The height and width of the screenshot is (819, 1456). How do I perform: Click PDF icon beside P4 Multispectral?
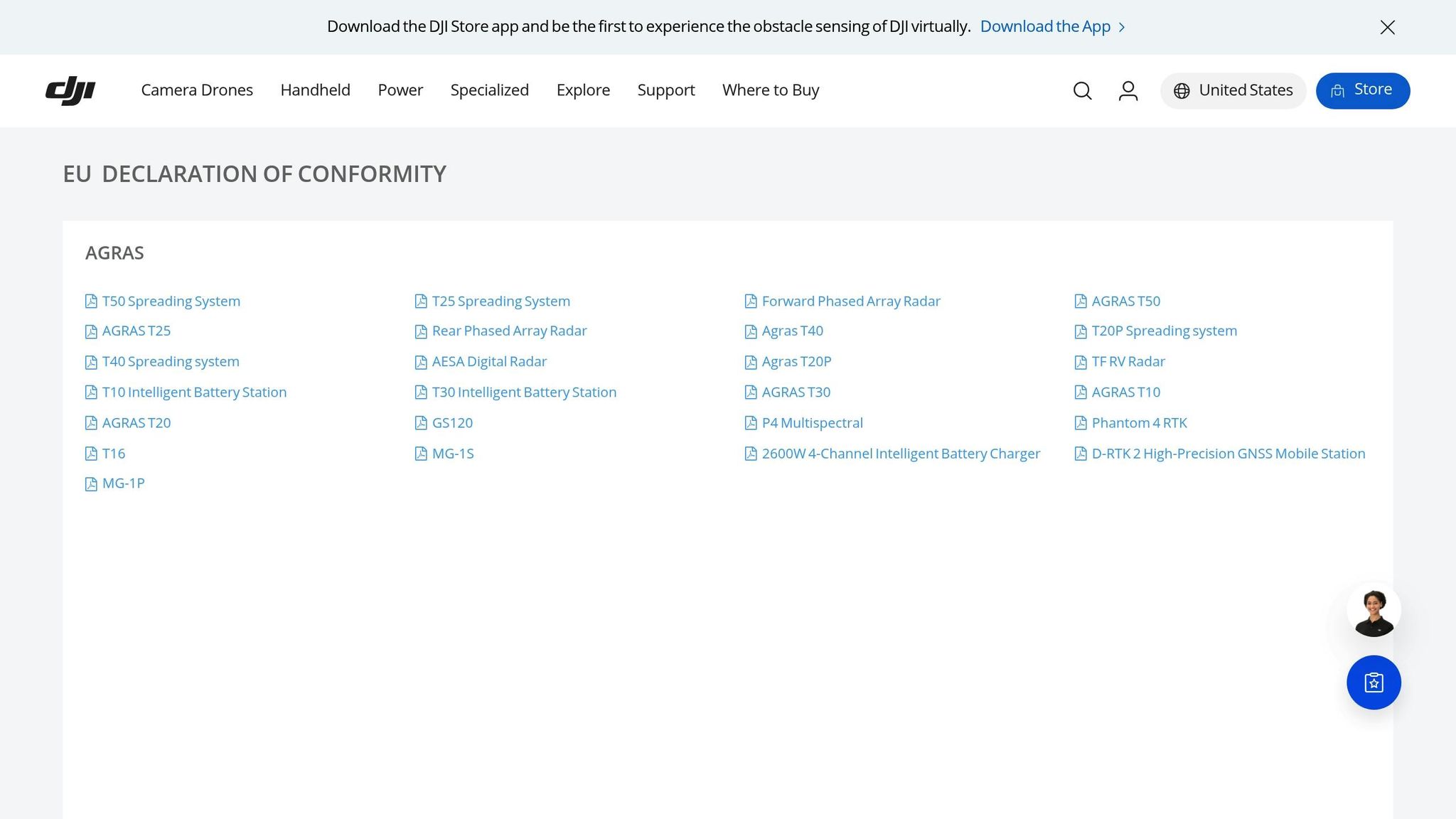point(751,423)
